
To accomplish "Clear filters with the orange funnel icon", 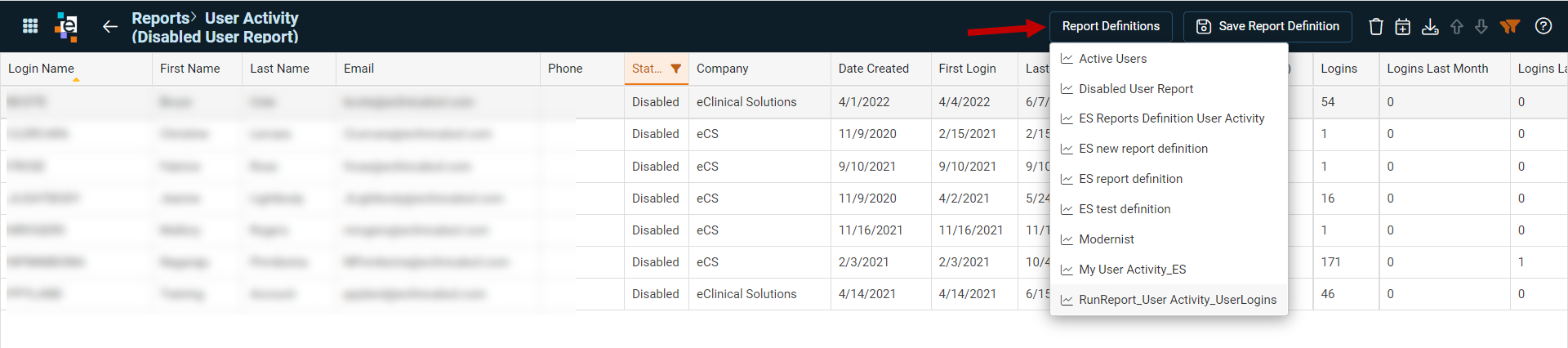I will point(1510,26).
